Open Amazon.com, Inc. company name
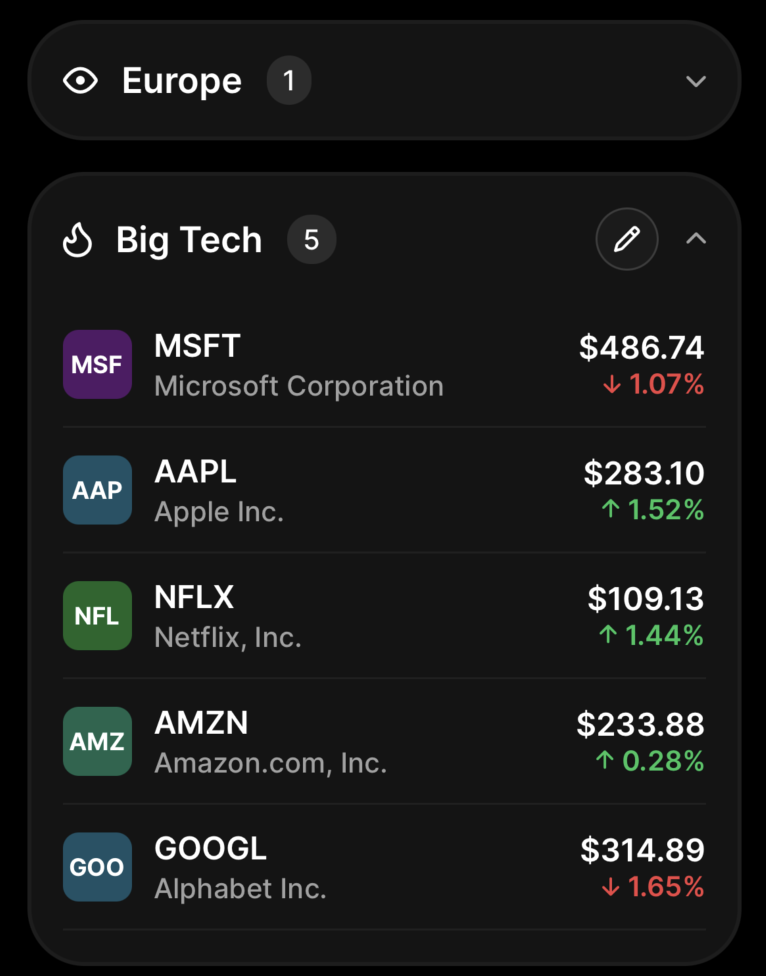Image resolution: width=766 pixels, height=976 pixels. point(270,763)
